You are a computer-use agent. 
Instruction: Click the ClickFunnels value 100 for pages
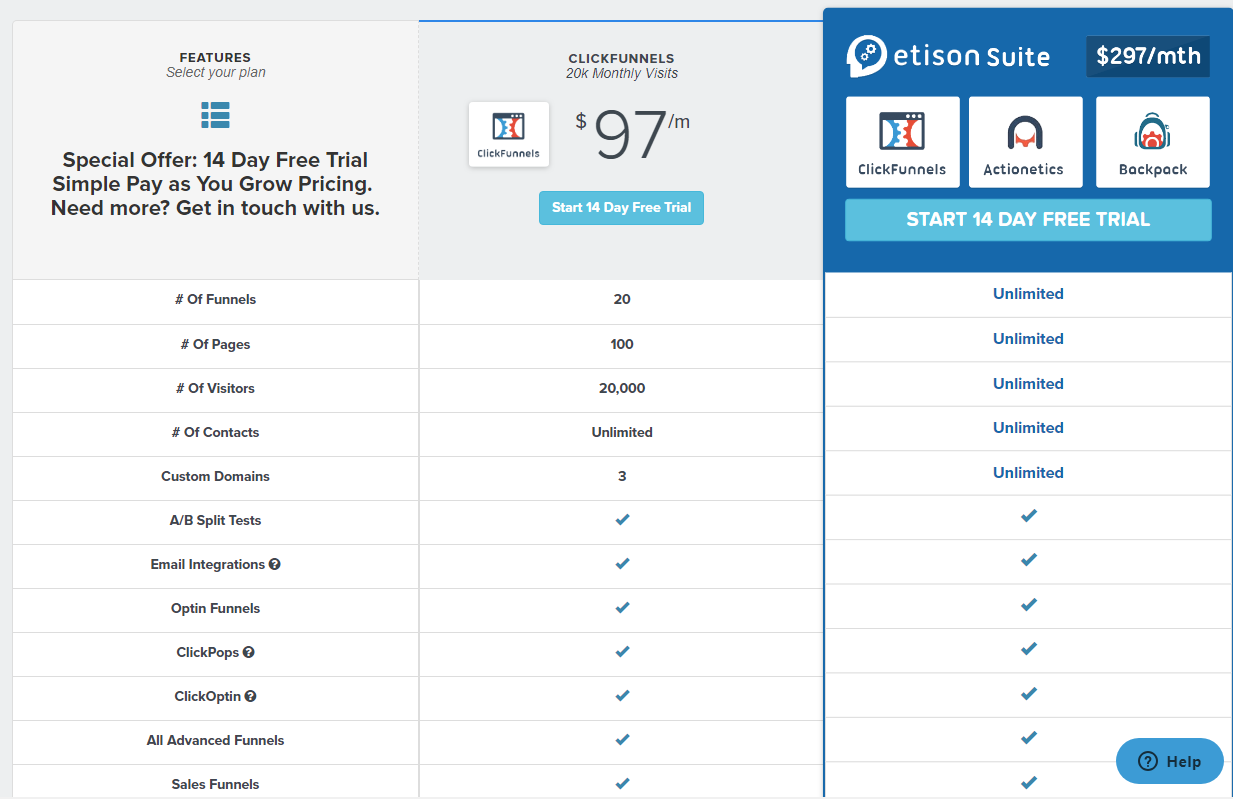(x=622, y=344)
